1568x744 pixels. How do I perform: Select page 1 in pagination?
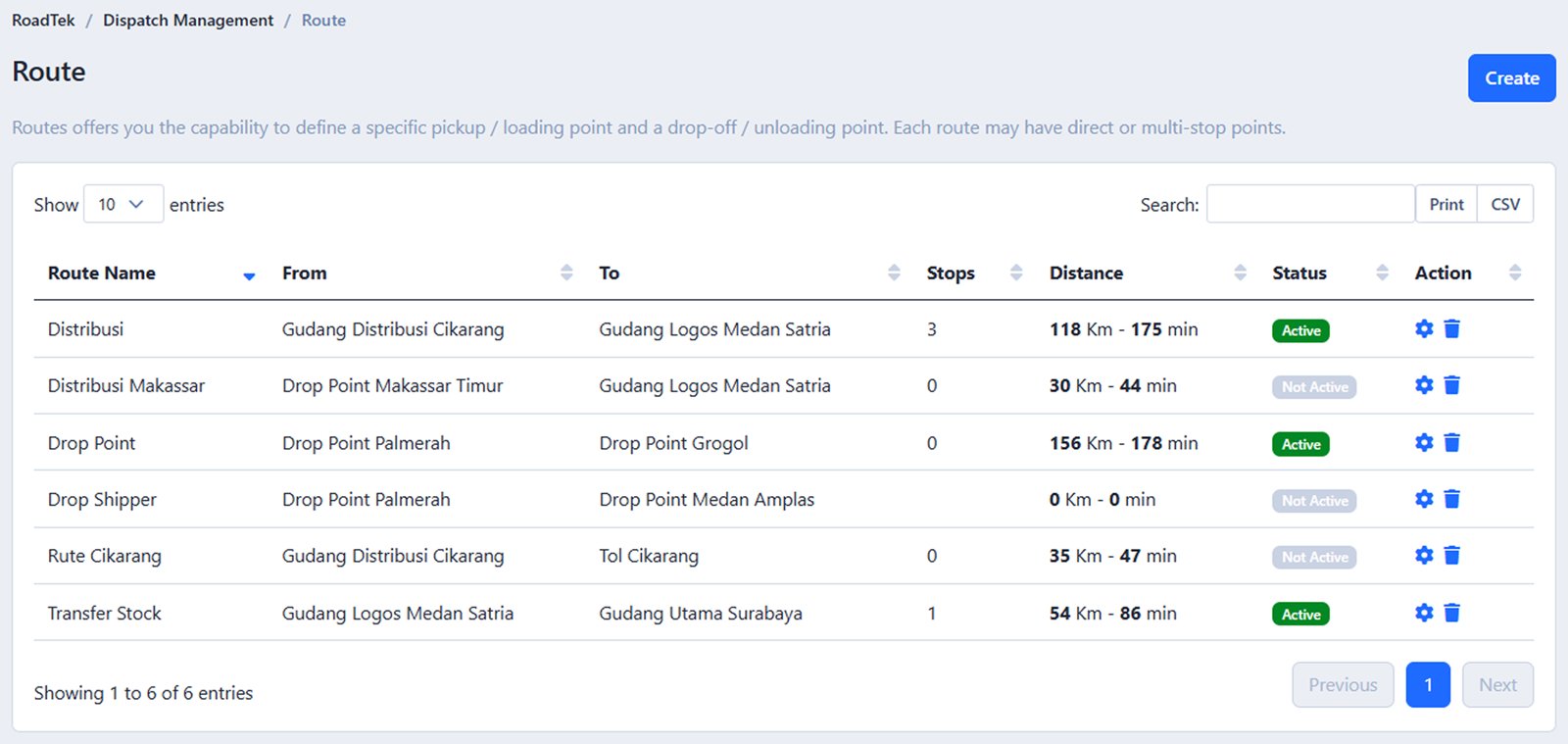(1428, 685)
